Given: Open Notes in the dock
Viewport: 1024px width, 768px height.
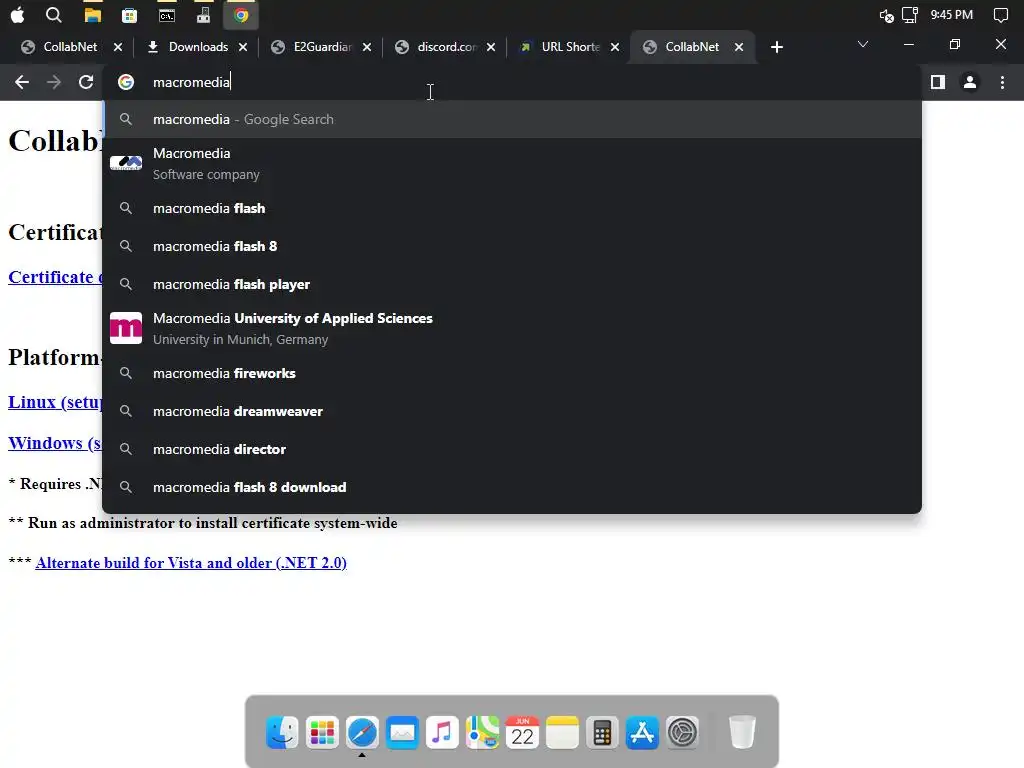Looking at the screenshot, I should click(x=562, y=732).
